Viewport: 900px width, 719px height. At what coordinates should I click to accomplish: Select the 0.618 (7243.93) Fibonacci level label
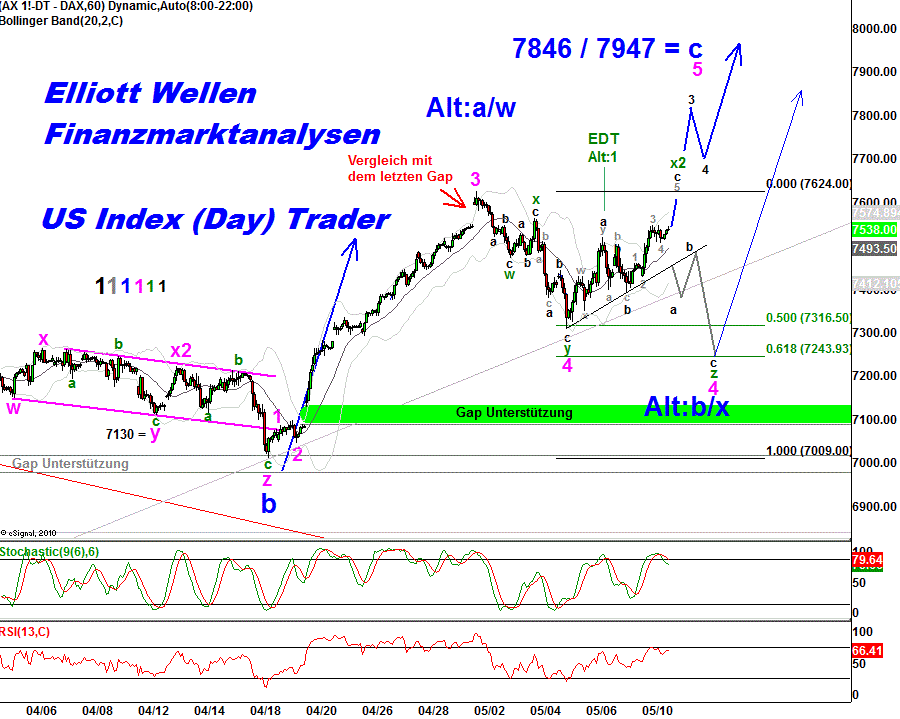tap(808, 347)
